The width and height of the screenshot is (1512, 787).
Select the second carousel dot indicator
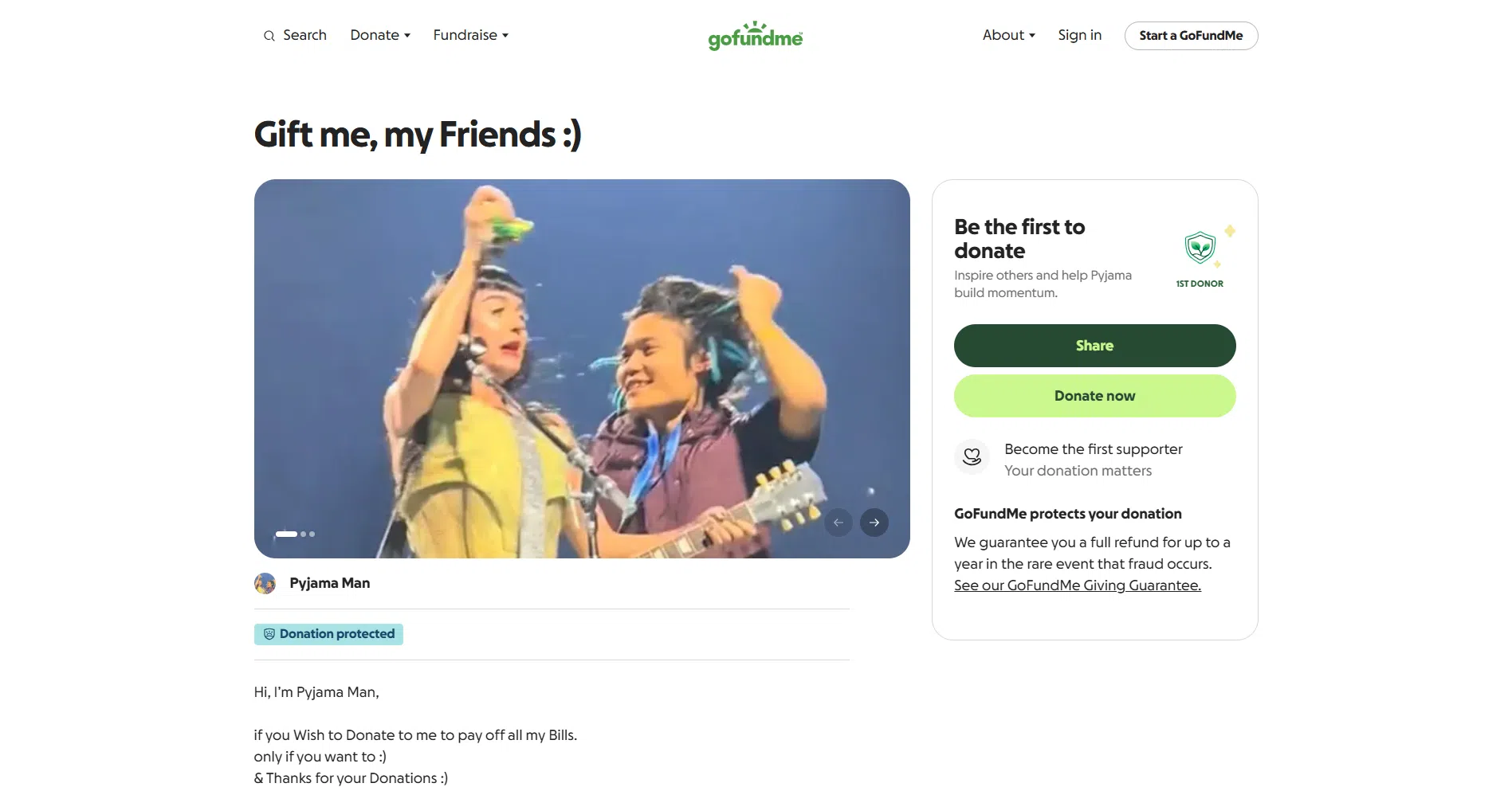[x=304, y=534]
